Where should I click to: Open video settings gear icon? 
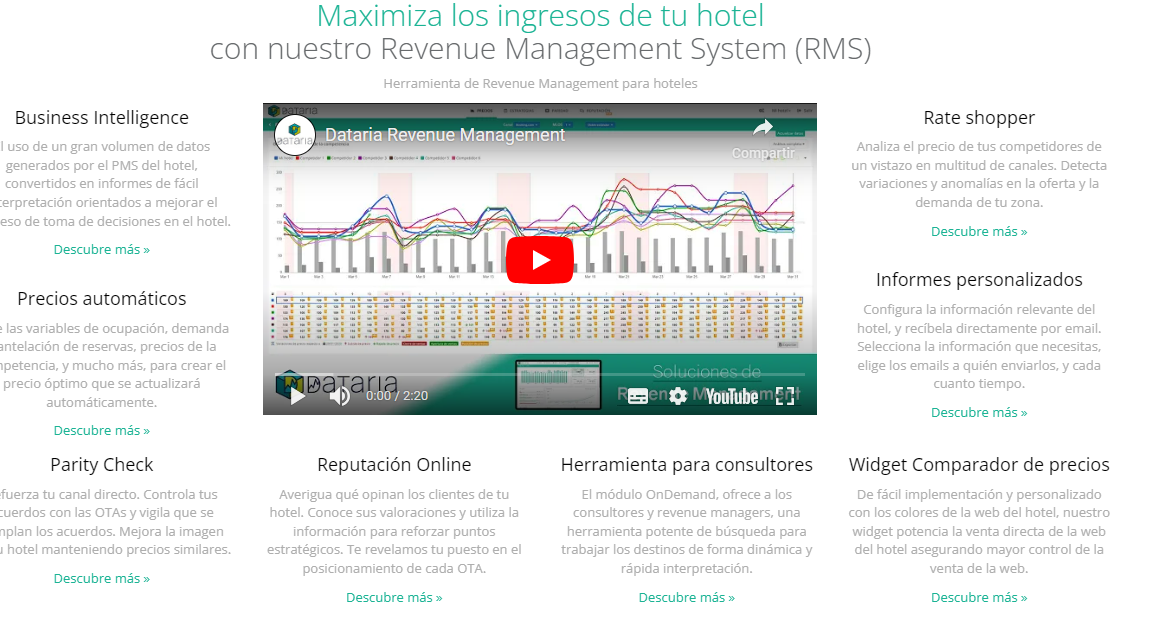677,397
